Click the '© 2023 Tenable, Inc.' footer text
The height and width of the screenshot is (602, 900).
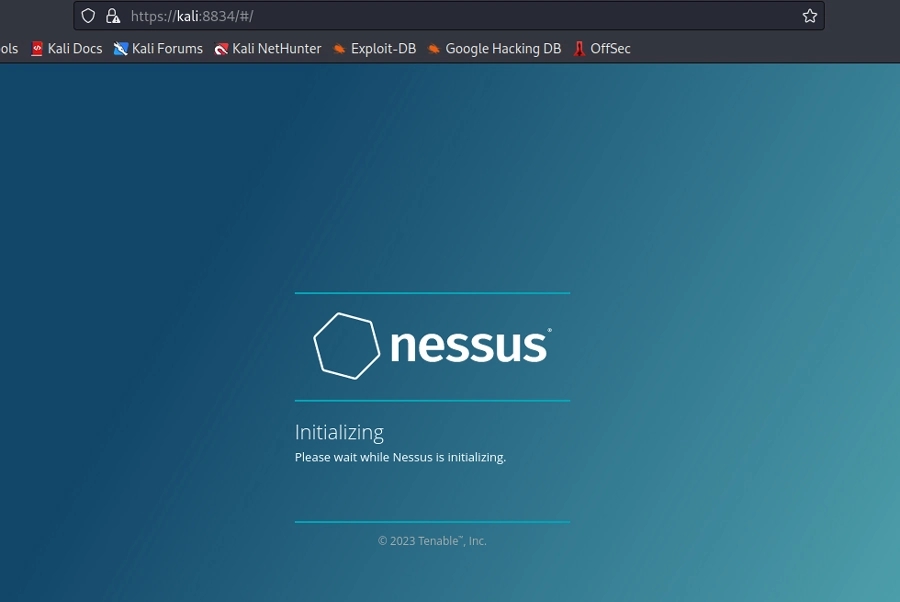point(432,541)
